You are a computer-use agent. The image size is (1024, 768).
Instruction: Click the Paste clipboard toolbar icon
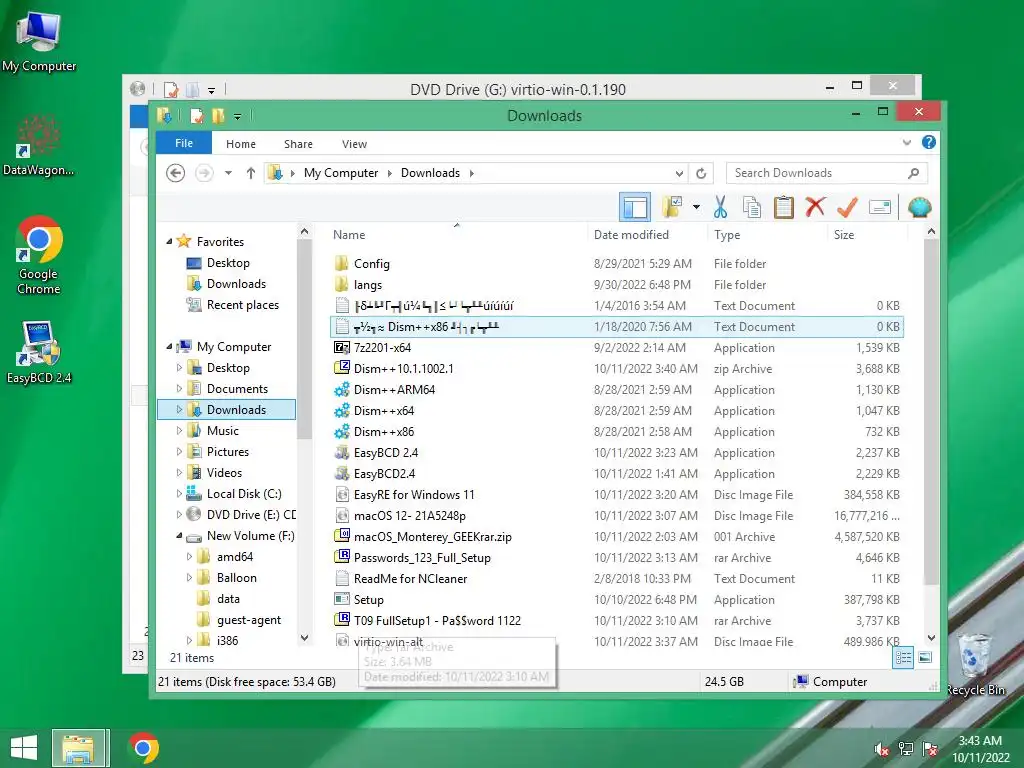tap(784, 208)
